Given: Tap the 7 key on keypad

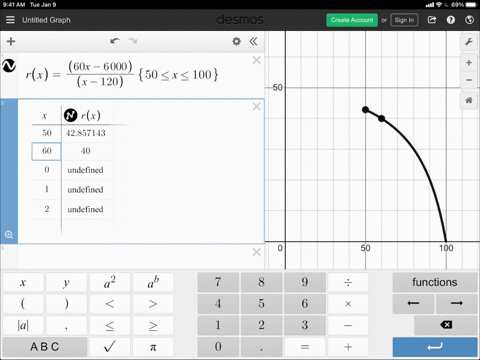Looking at the screenshot, I should pos(218,283).
